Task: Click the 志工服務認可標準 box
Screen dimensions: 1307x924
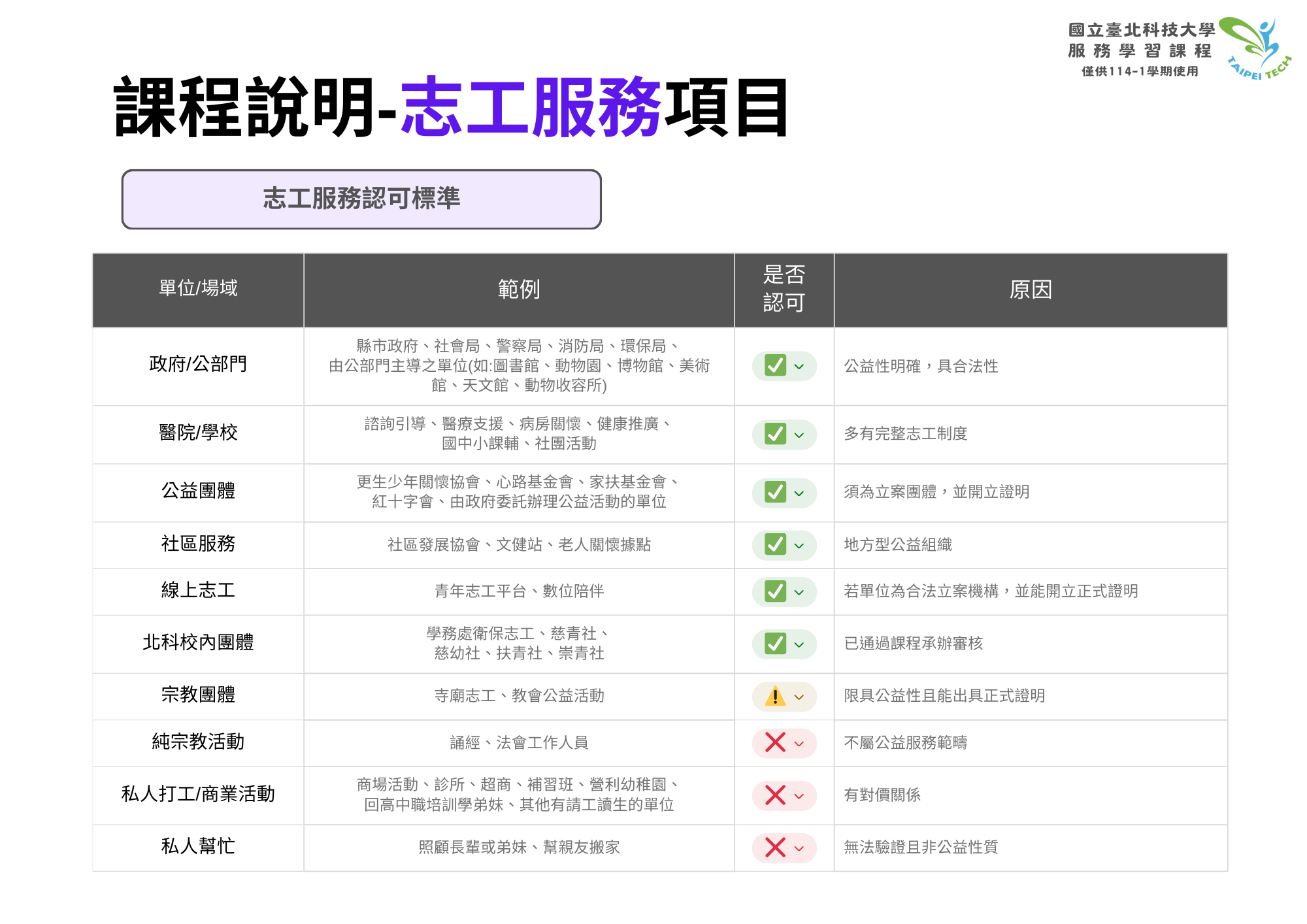Action: (x=361, y=199)
